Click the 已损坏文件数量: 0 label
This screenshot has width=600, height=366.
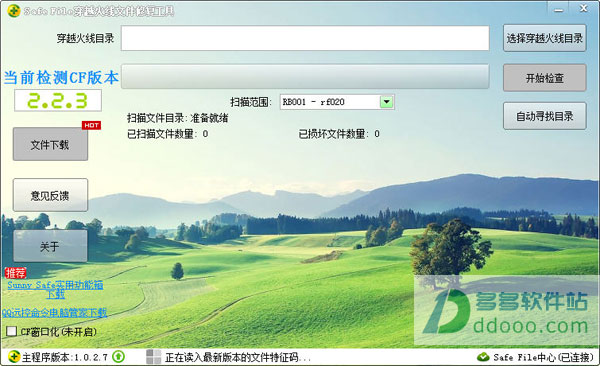[339, 134]
